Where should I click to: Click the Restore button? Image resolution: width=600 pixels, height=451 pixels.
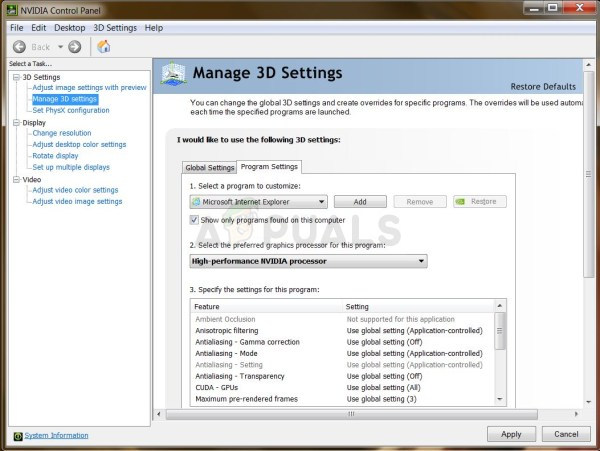(x=480, y=202)
